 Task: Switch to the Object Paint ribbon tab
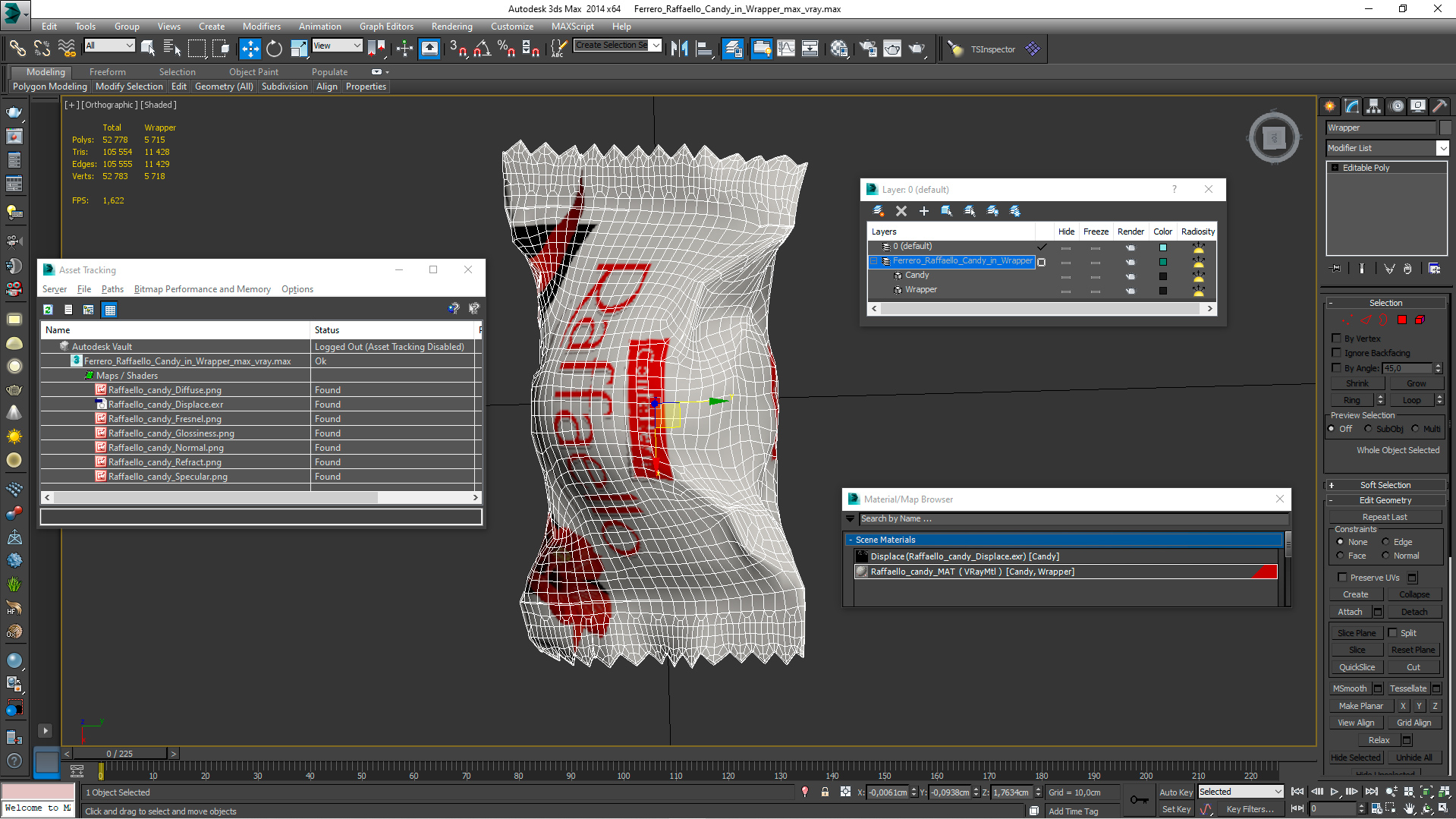(x=253, y=72)
